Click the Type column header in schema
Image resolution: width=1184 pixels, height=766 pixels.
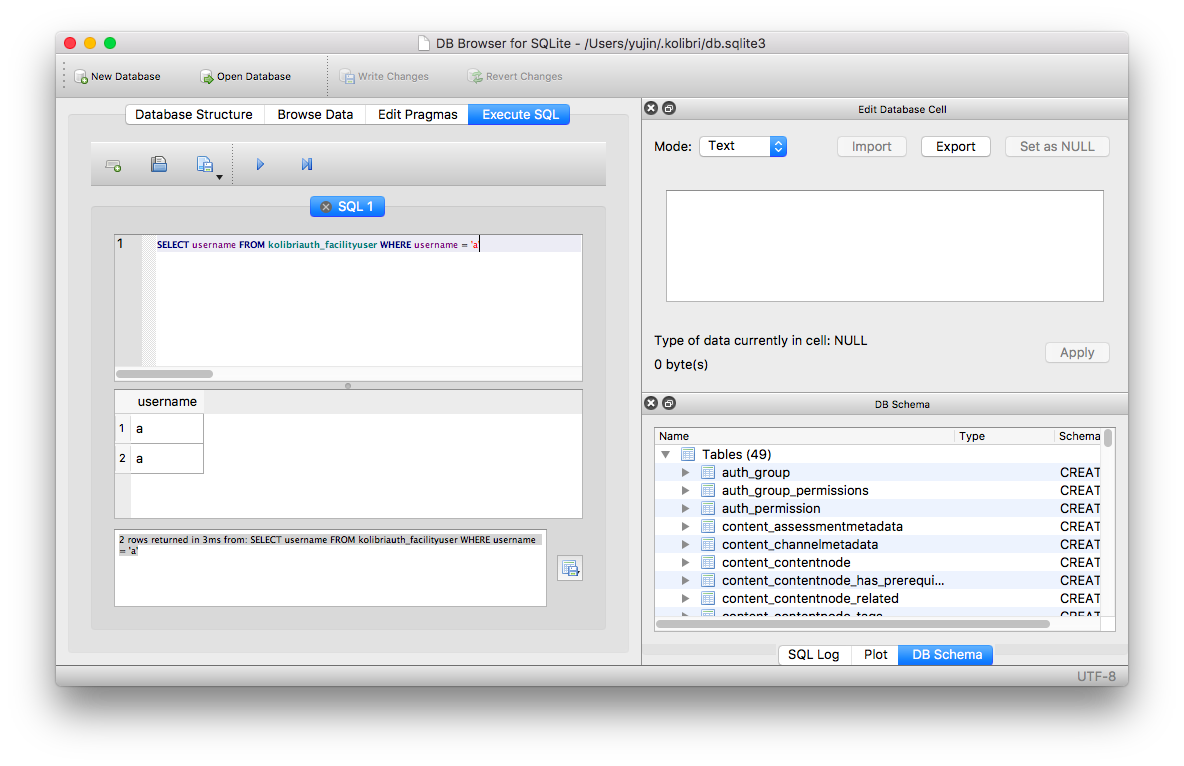(1004, 437)
